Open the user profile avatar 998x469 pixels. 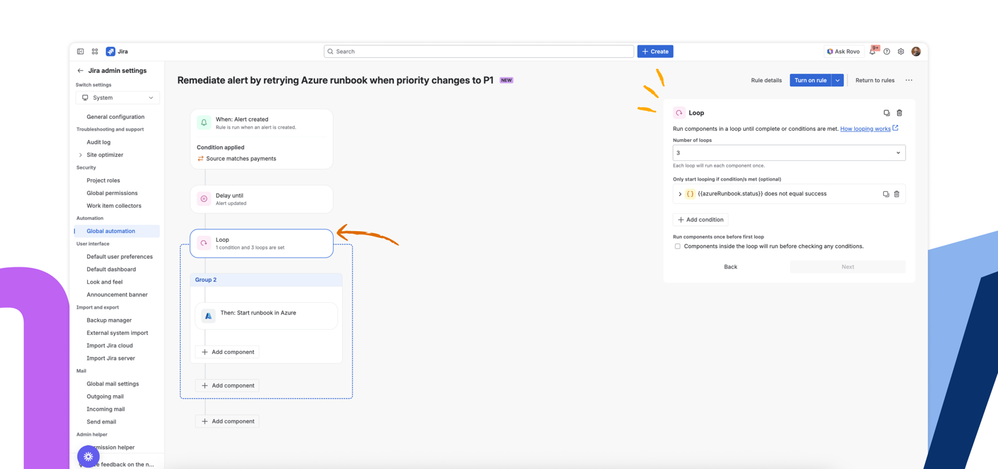point(916,52)
